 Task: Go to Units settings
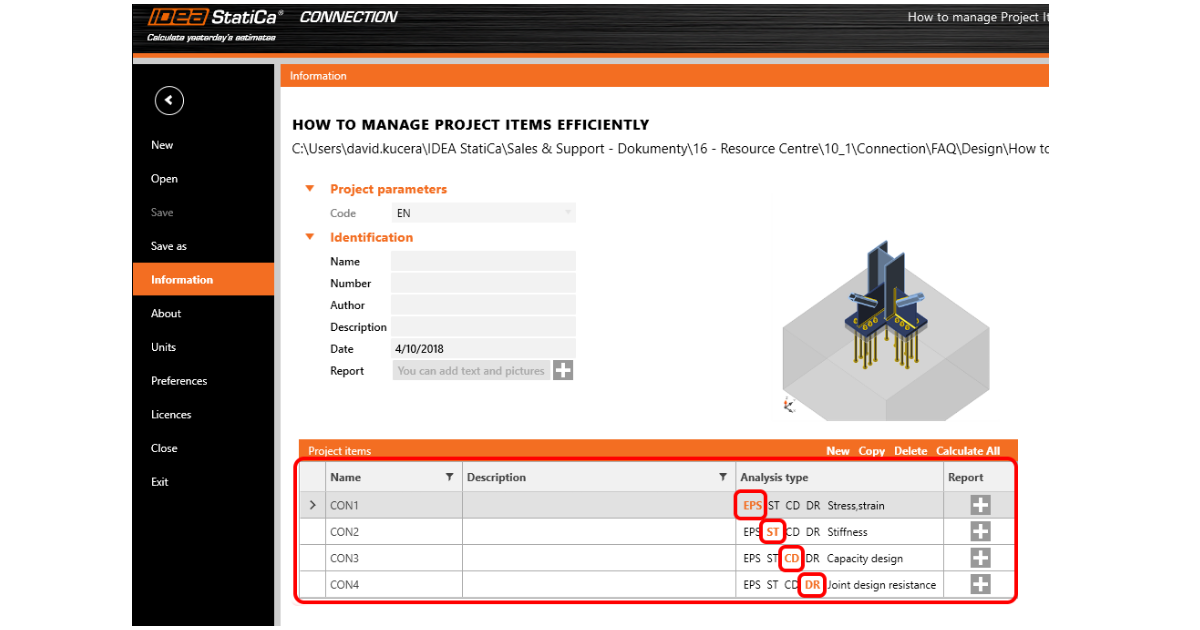163,347
